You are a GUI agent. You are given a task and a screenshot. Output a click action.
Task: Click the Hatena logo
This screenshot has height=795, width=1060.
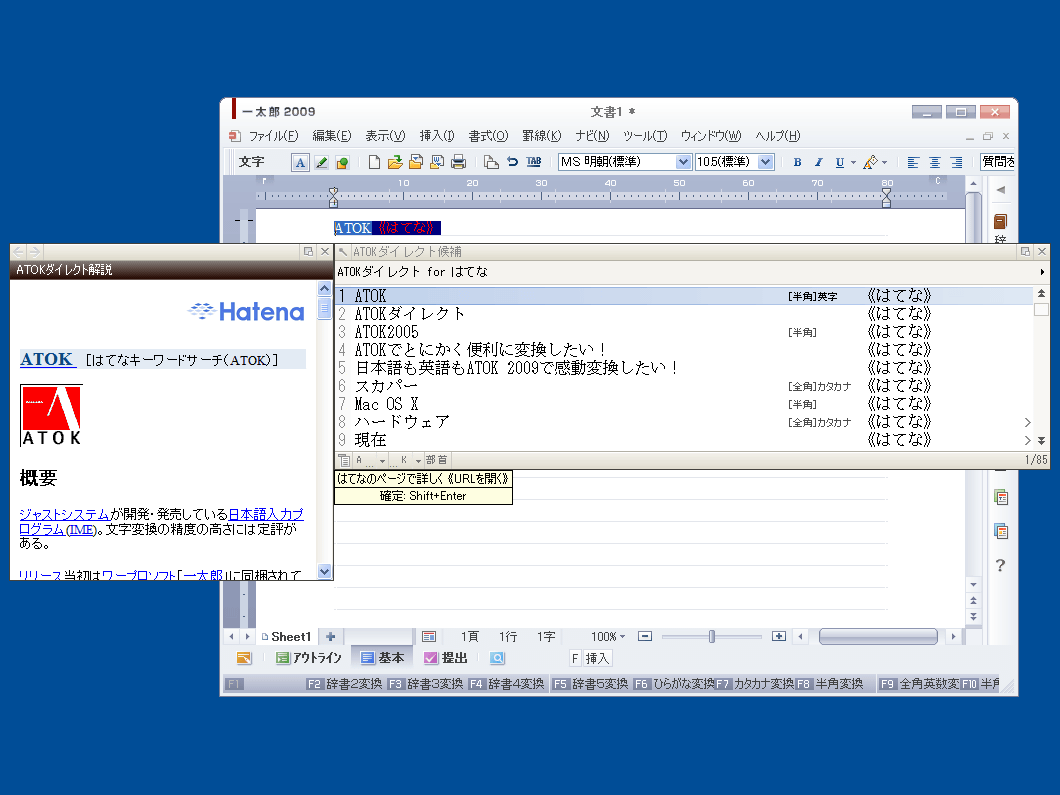[246, 312]
